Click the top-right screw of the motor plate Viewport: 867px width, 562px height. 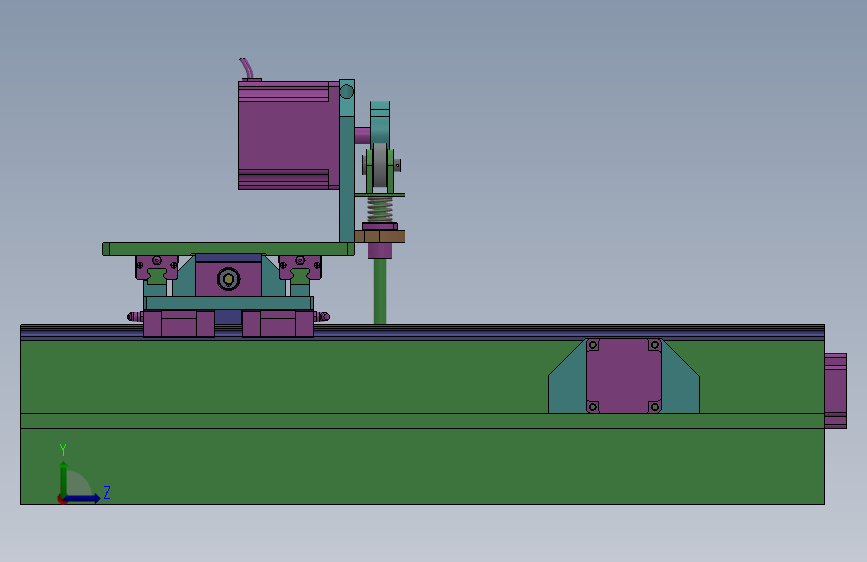[655, 345]
